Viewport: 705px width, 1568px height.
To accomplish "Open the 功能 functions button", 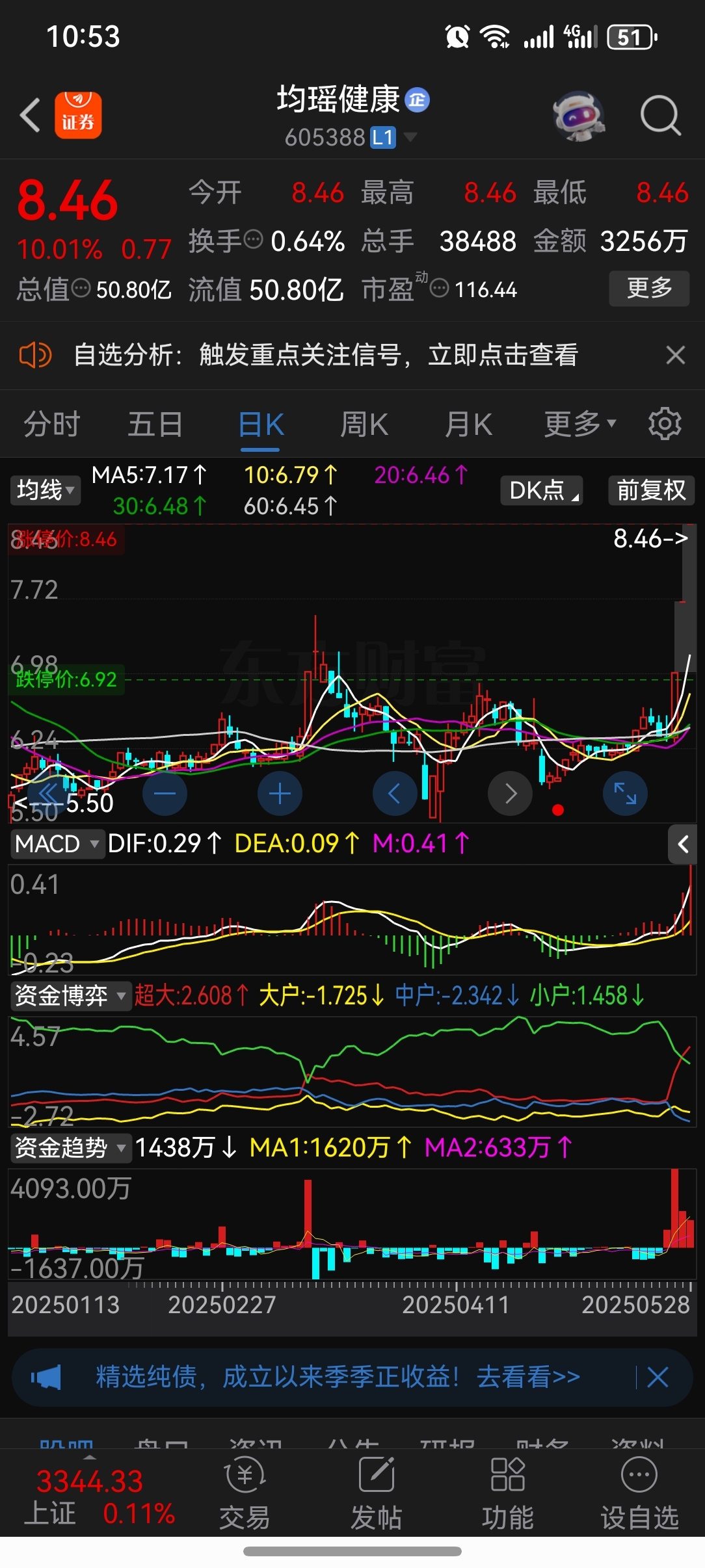I will pos(507,1494).
